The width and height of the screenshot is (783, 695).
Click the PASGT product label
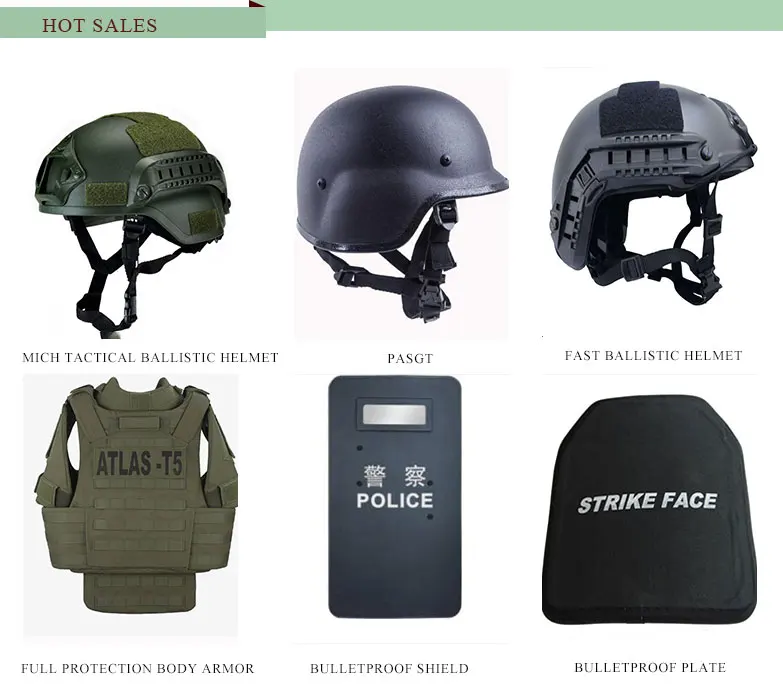(x=410, y=358)
